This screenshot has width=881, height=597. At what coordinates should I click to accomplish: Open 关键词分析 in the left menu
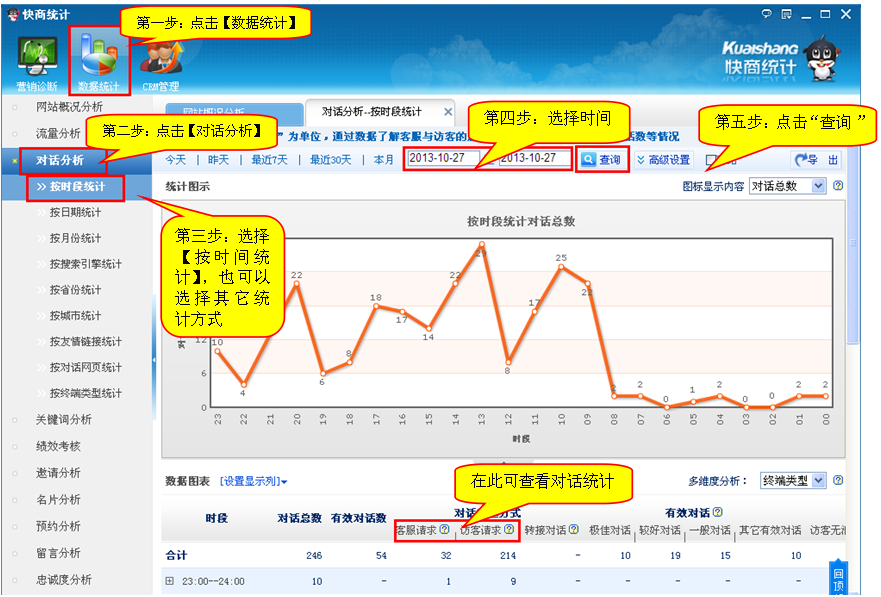(64, 420)
